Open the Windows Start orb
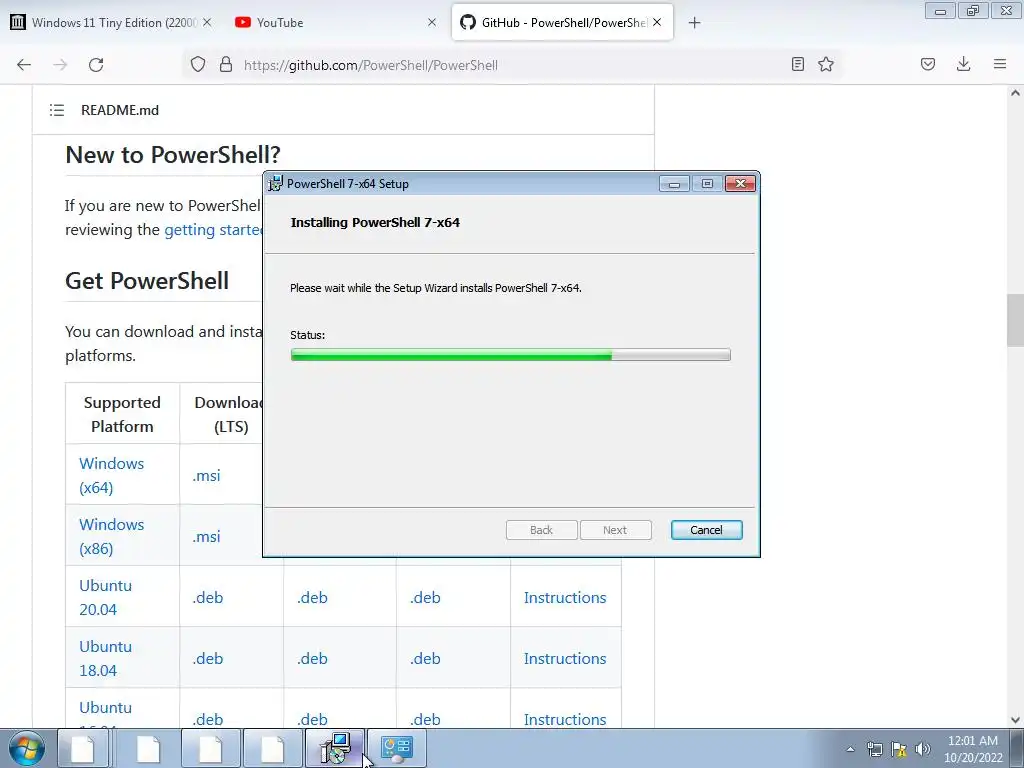The height and width of the screenshot is (768, 1024). [x=27, y=748]
